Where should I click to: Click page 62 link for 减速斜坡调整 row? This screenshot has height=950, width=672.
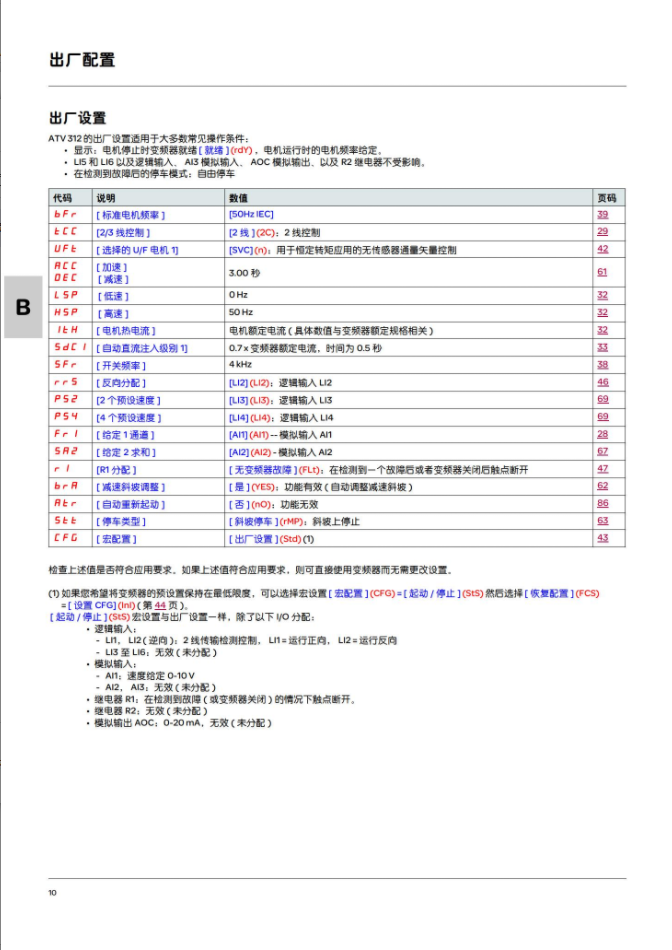click(602, 486)
